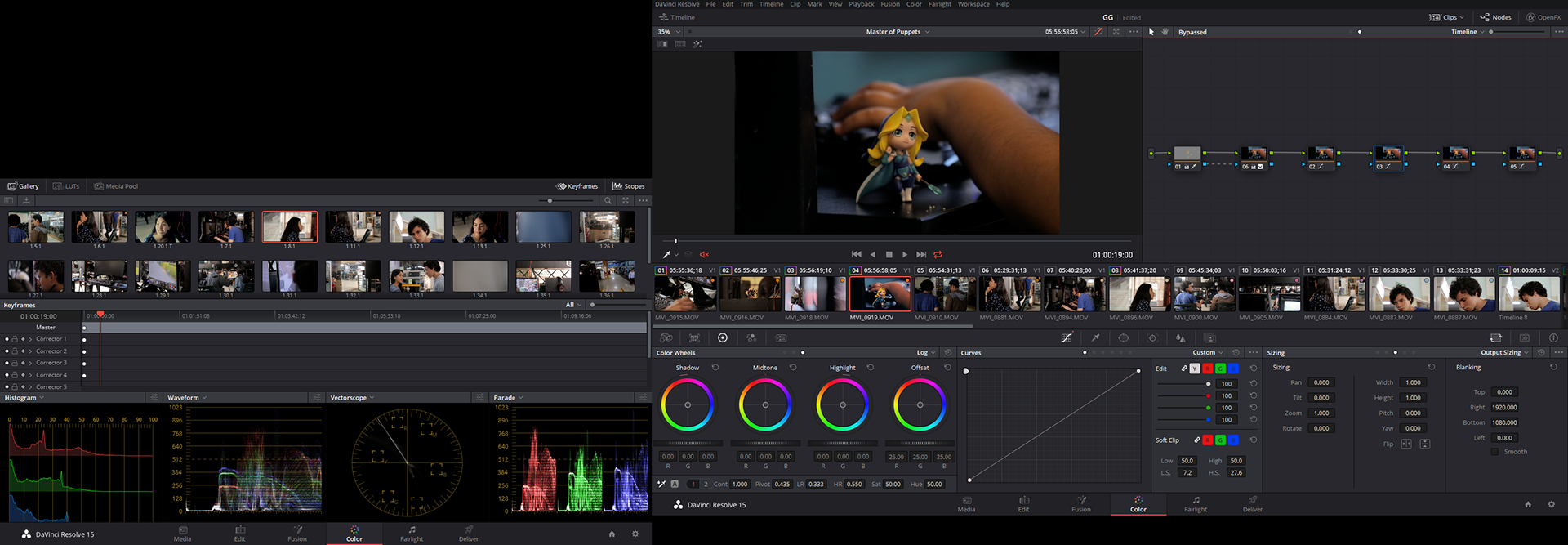The image size is (1568, 545).
Task: Enable the Smooth blanking checkbox
Action: point(1494,452)
